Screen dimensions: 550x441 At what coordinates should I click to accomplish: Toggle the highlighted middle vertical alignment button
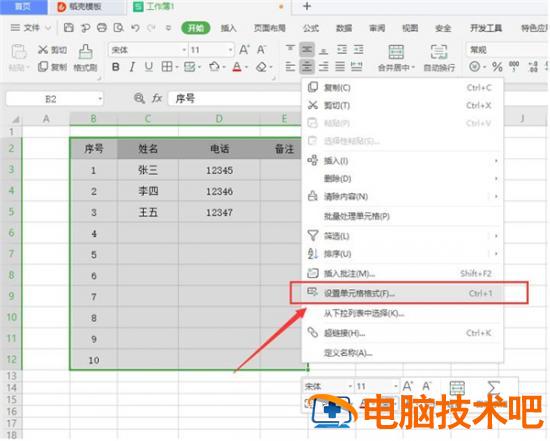tap(307, 50)
